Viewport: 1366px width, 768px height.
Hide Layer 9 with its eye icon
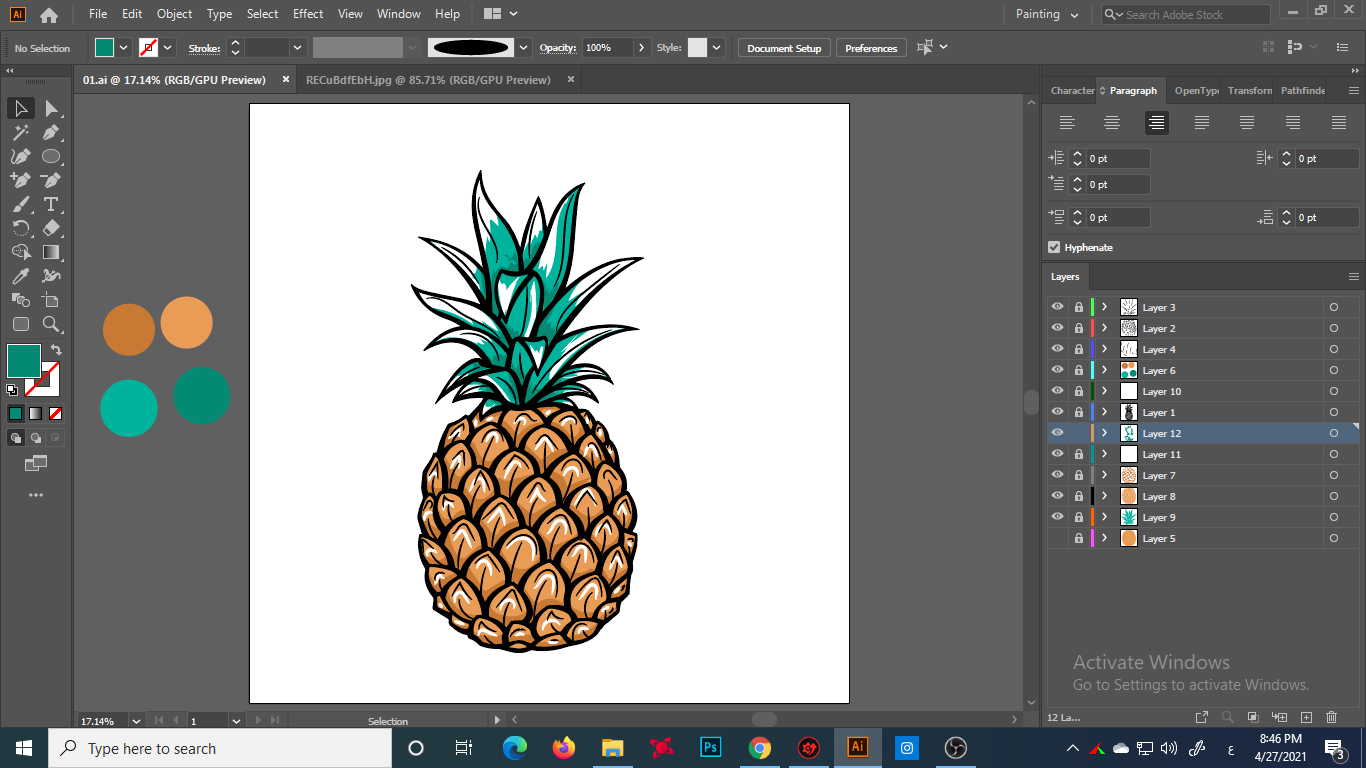pos(1057,517)
